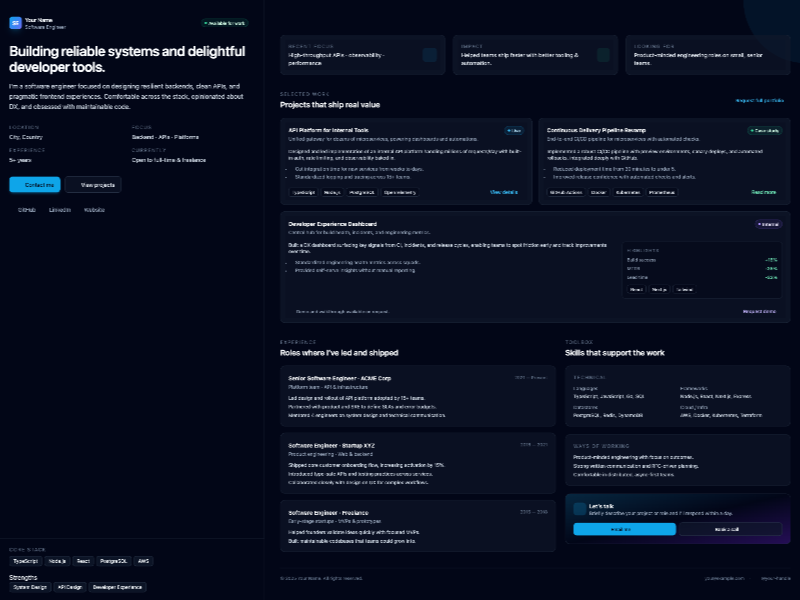Viewport: 800px width, 600px height.
Task: Open the LinkedIn profile link
Action: pyautogui.click(x=60, y=210)
